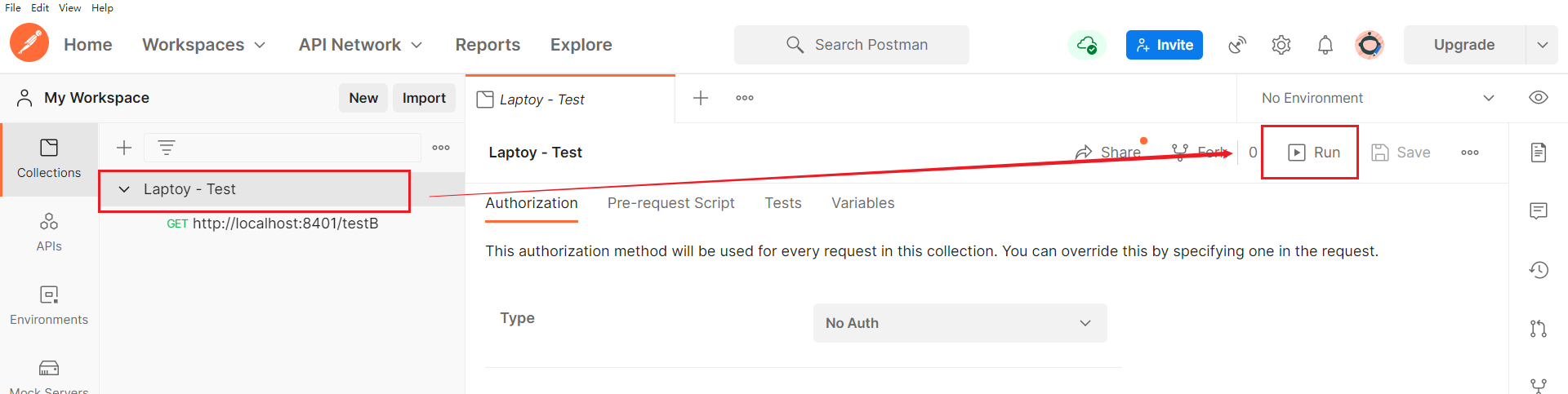The image size is (1568, 394).
Task: Expand the Workspaces menu
Action: point(204,45)
